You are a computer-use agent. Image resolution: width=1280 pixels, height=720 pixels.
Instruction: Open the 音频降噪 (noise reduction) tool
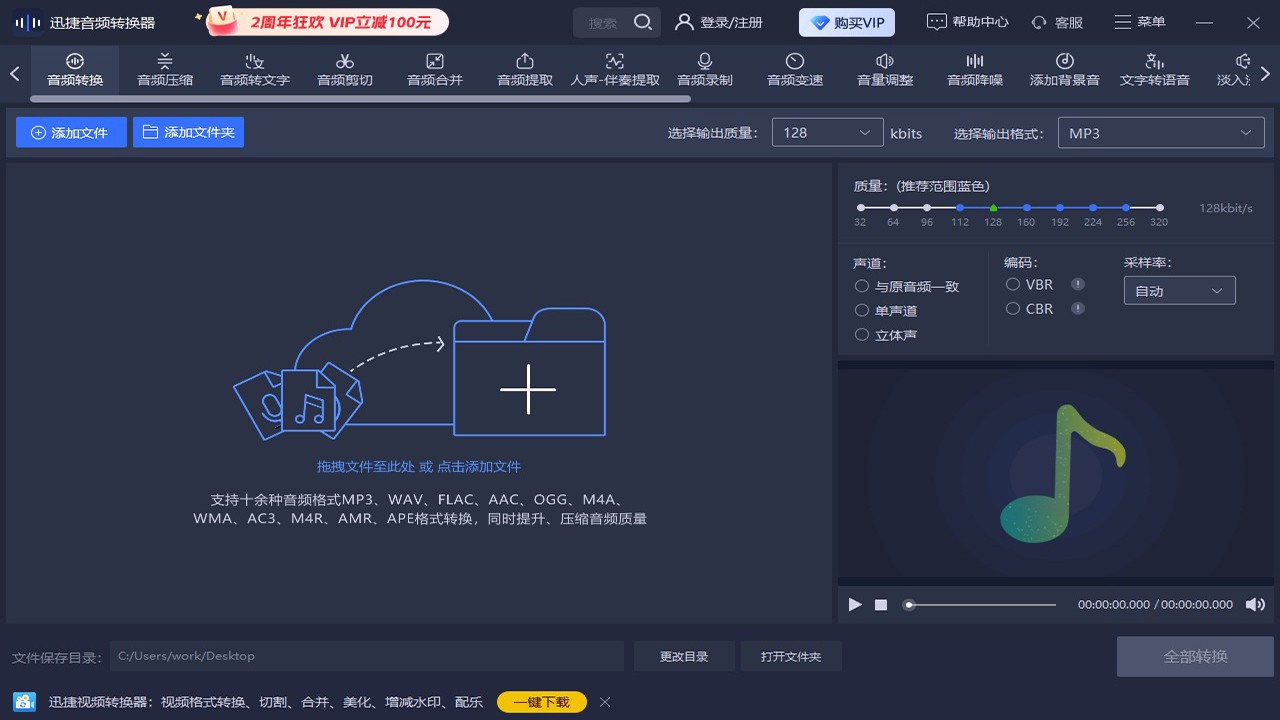click(974, 70)
